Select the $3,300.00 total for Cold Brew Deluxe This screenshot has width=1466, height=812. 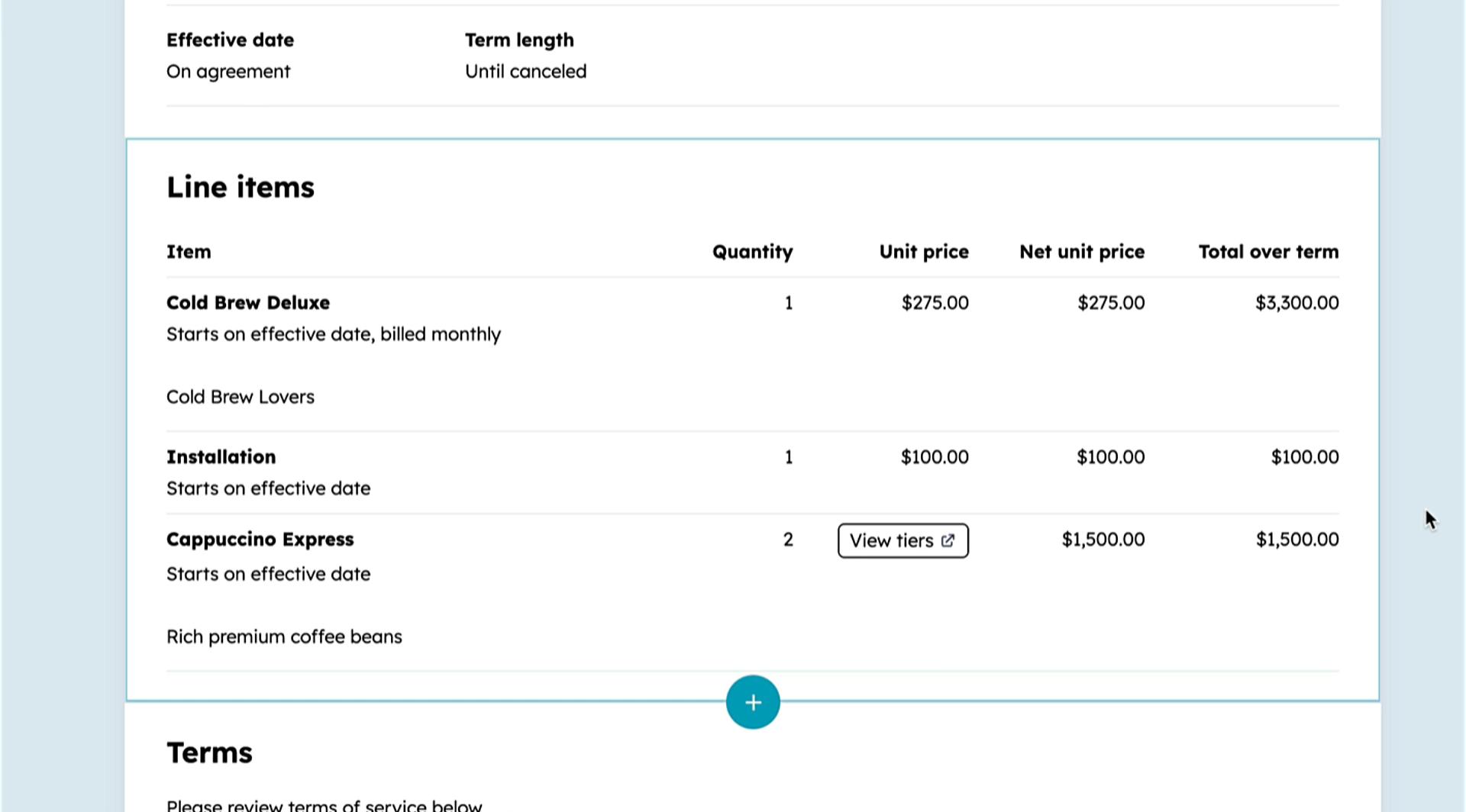click(1296, 303)
